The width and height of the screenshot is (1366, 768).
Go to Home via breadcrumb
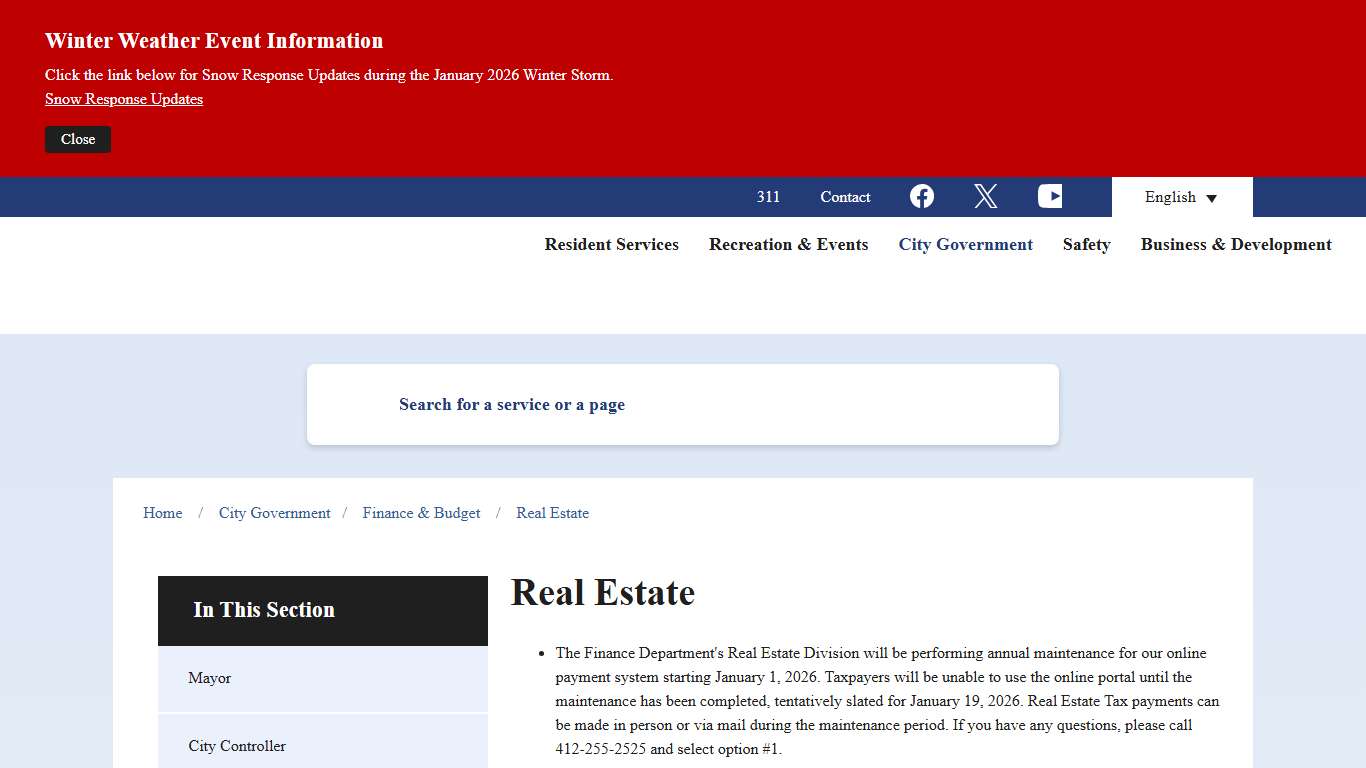162,513
